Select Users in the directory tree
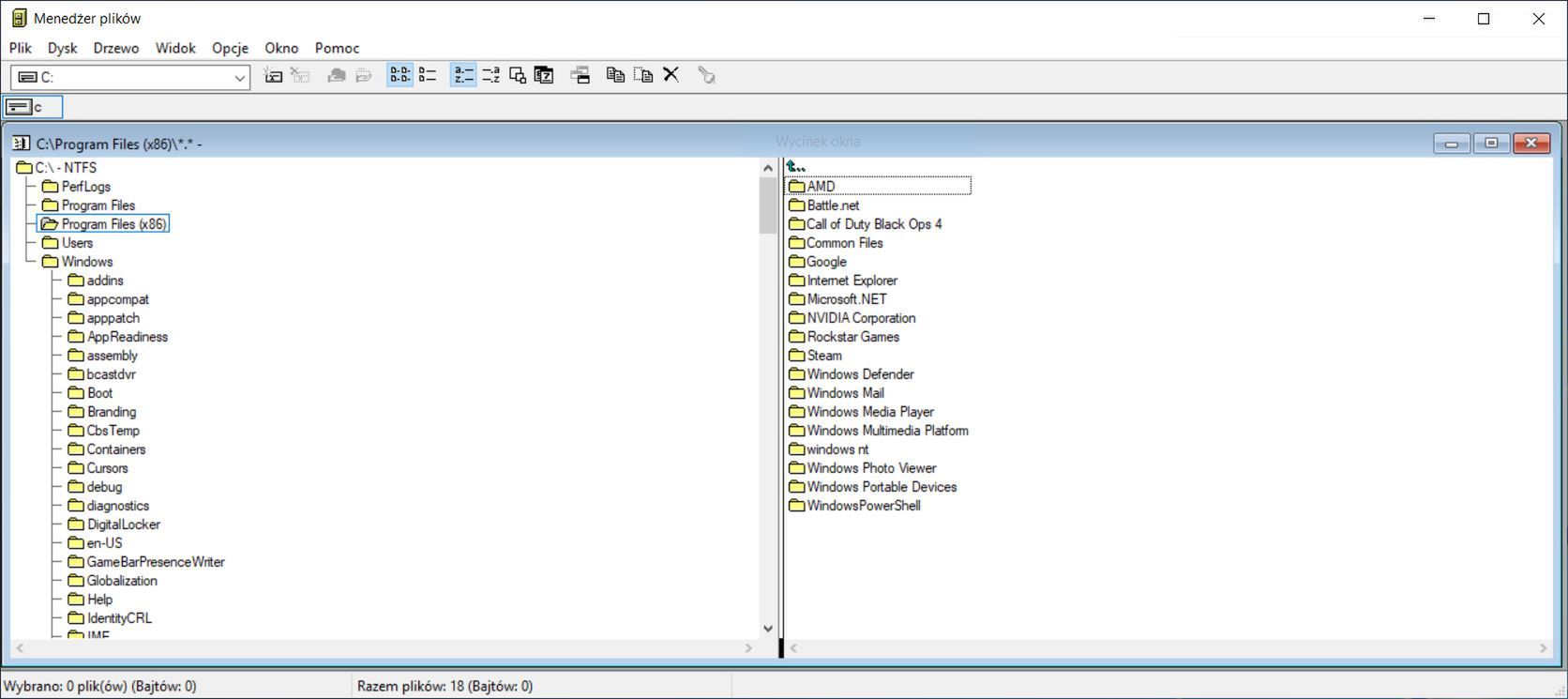This screenshot has height=699, width=1568. 68,243
